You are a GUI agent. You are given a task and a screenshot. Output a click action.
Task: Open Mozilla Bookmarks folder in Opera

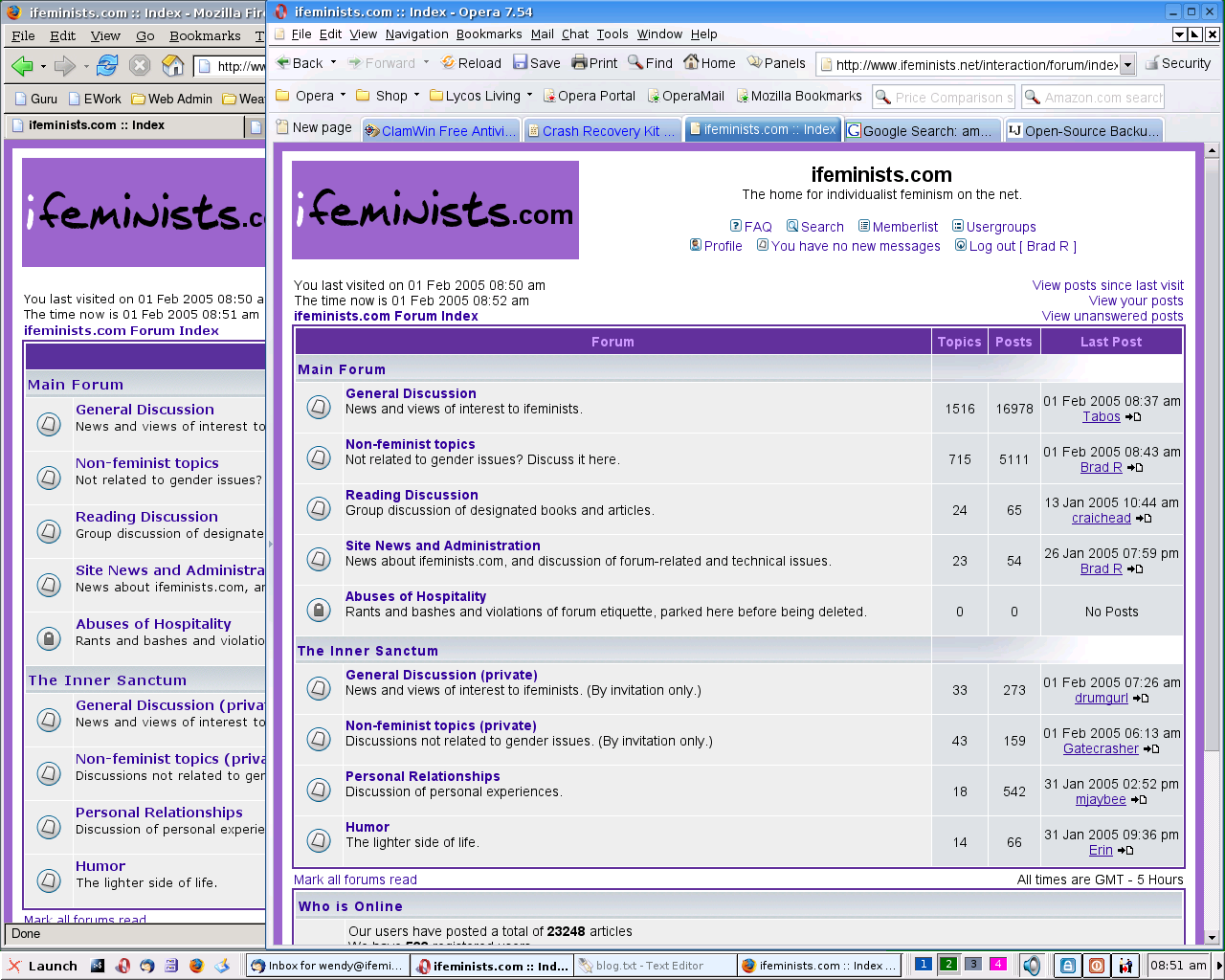click(798, 96)
